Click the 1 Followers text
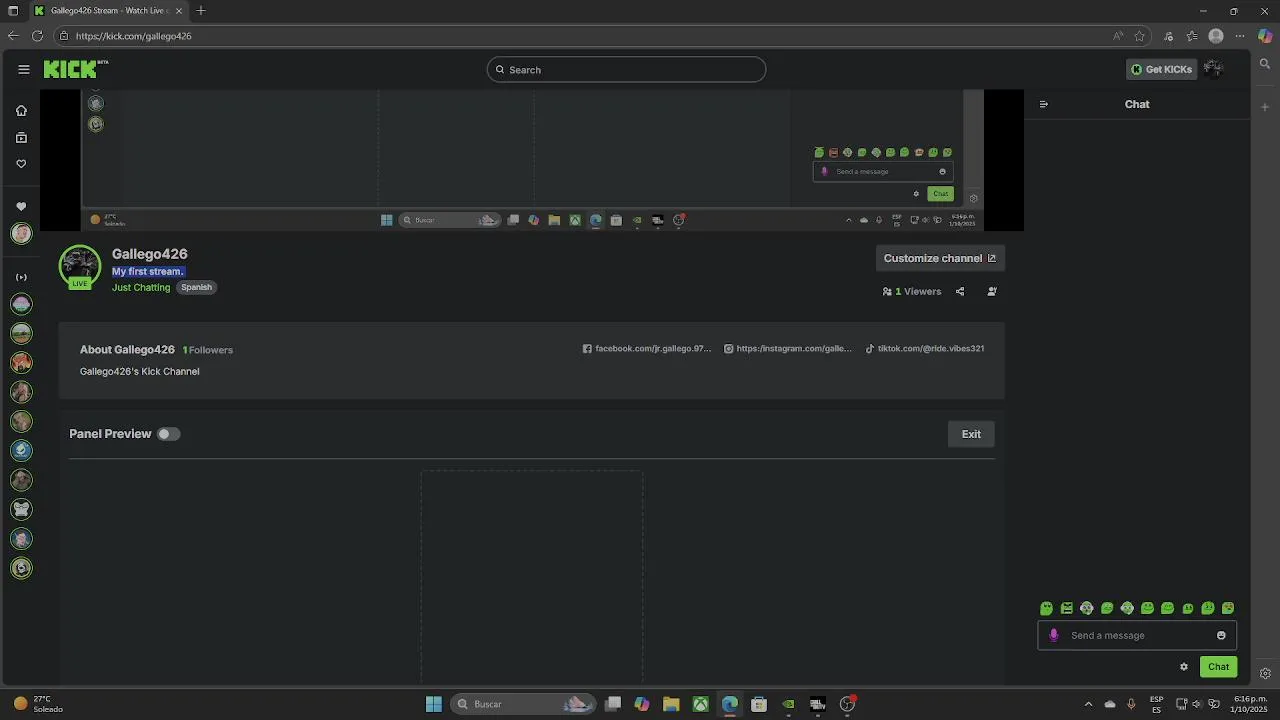 tap(207, 350)
